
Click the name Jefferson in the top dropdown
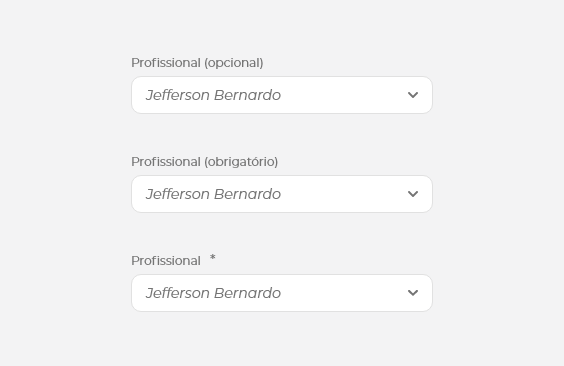[178, 95]
